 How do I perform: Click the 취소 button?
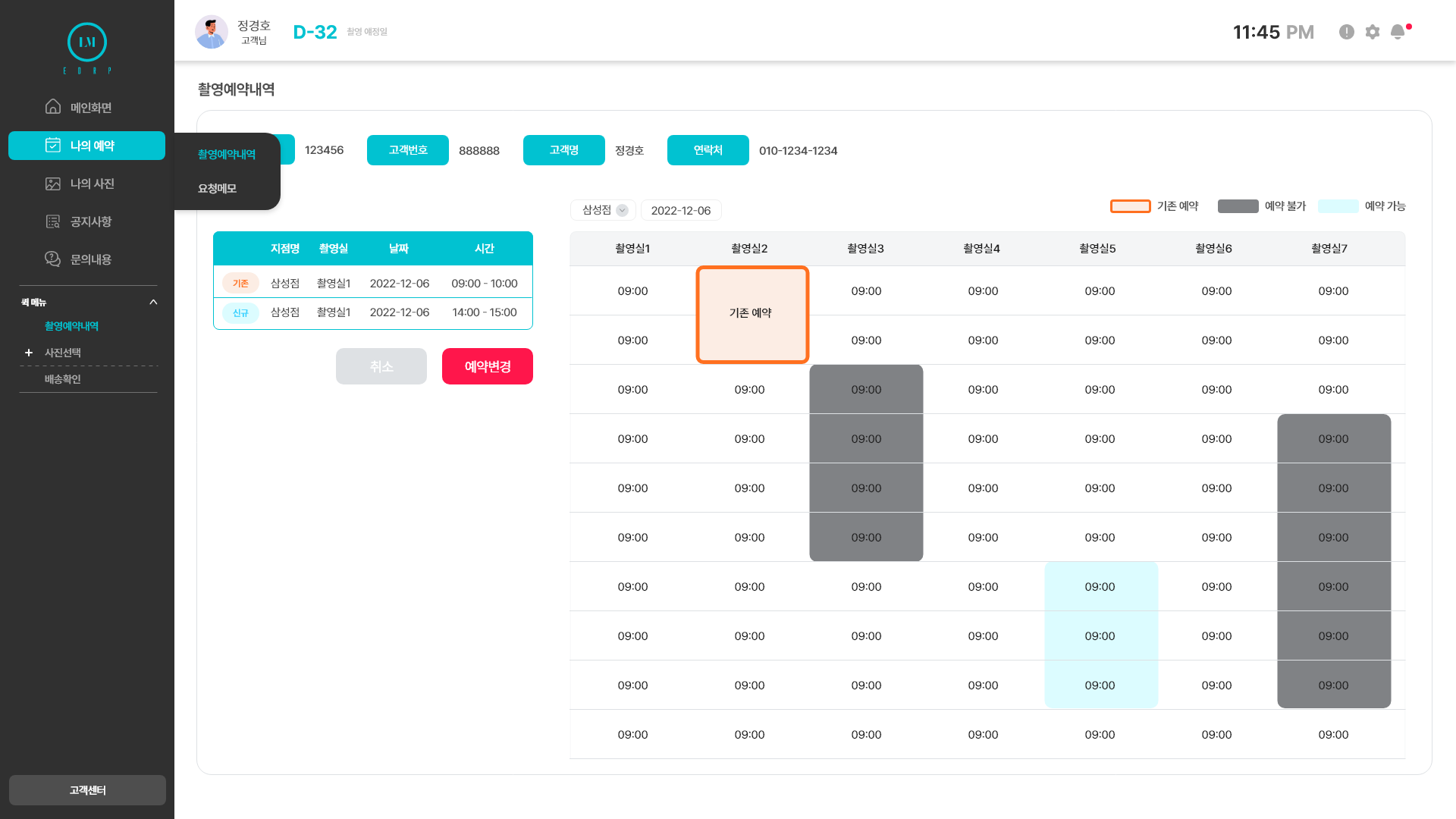click(381, 366)
